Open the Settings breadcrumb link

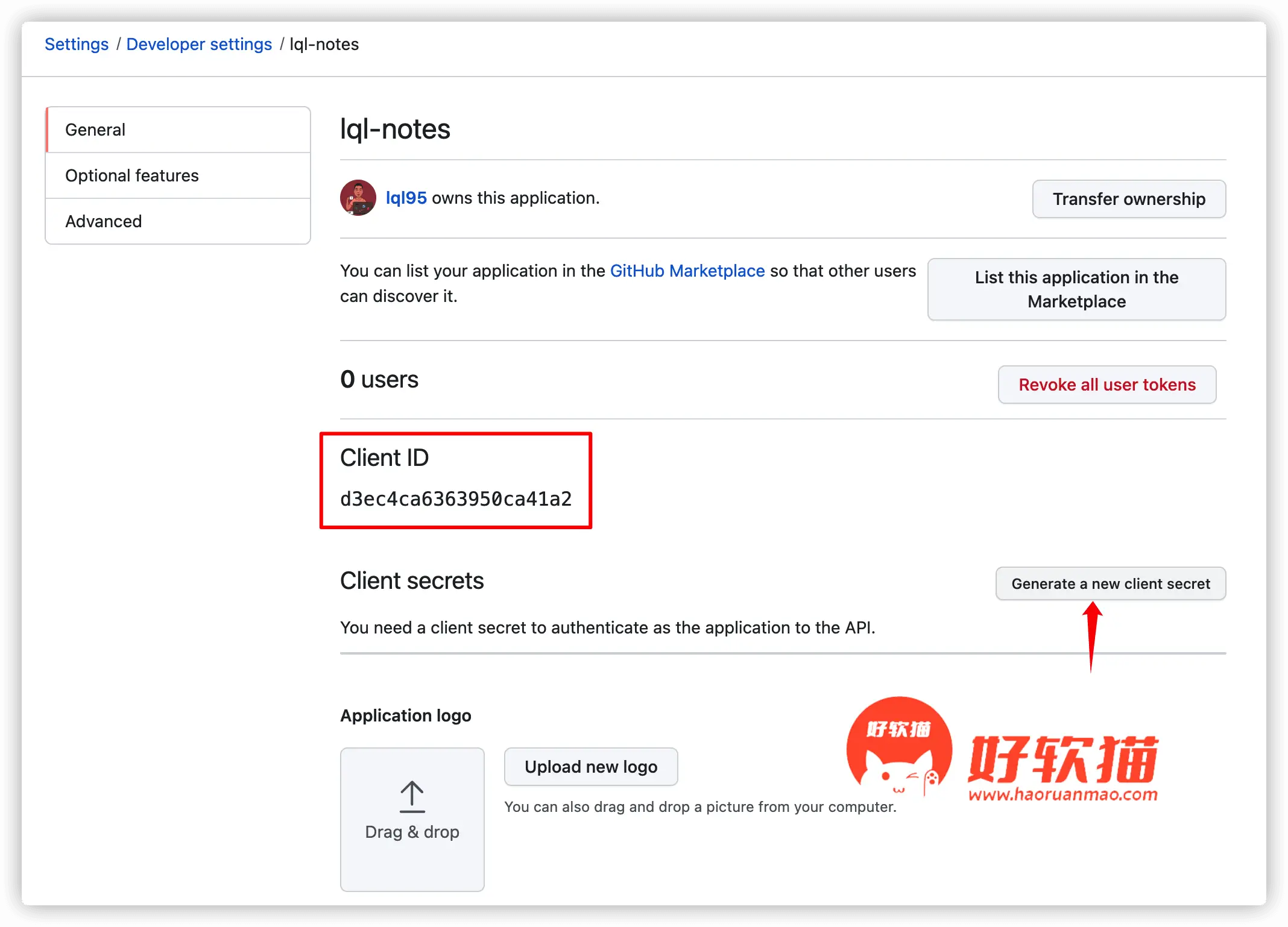click(77, 44)
